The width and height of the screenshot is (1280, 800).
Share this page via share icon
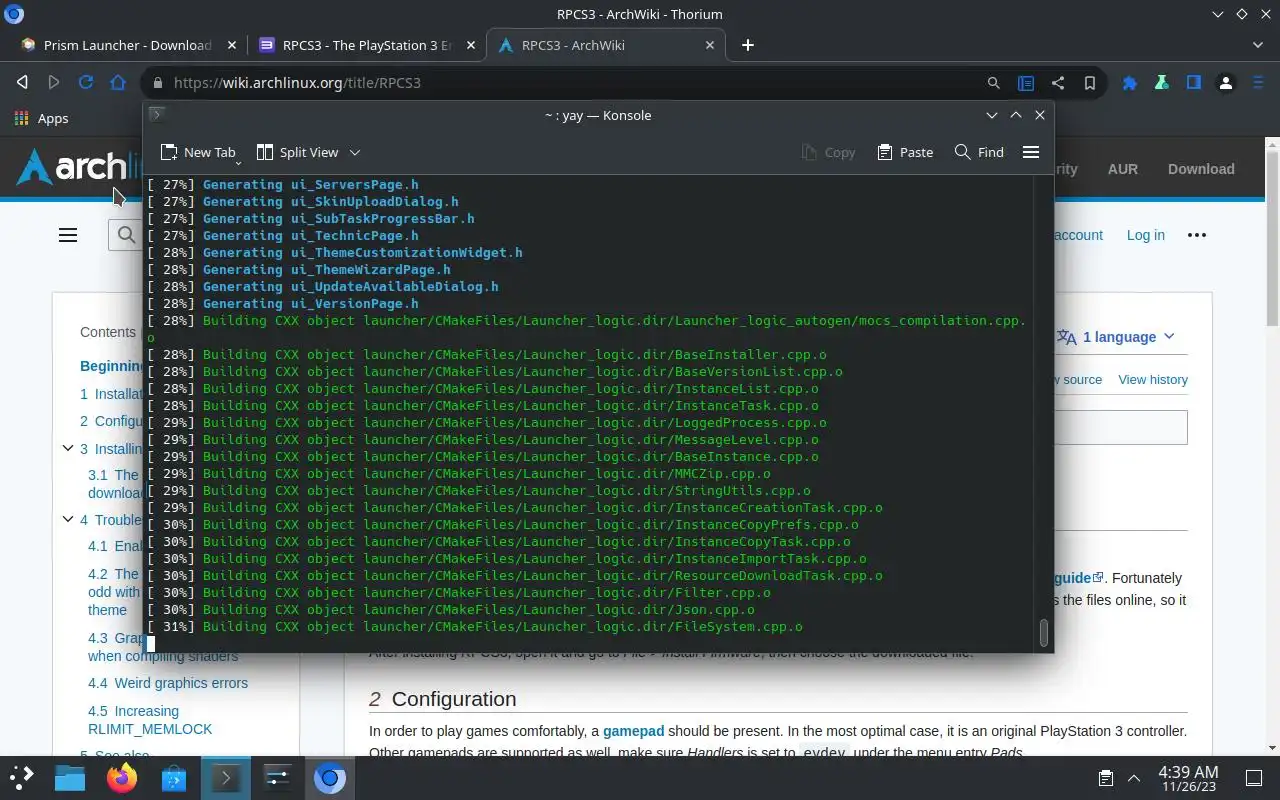point(1058,83)
